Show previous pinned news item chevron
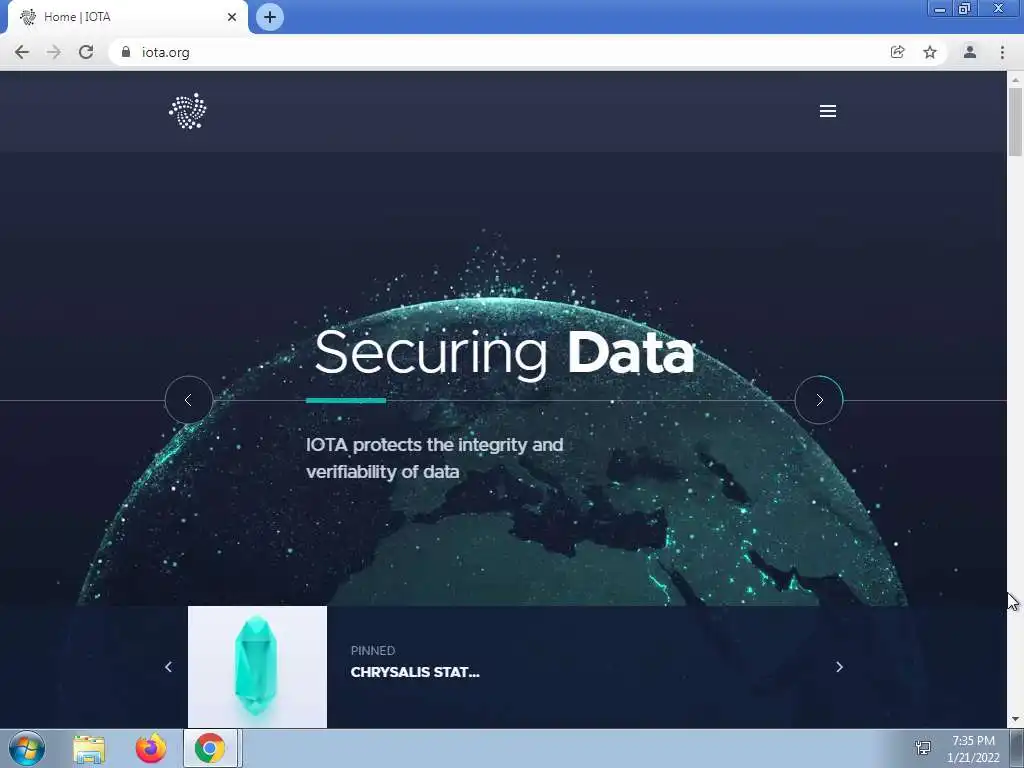The image size is (1024, 768). [x=168, y=667]
